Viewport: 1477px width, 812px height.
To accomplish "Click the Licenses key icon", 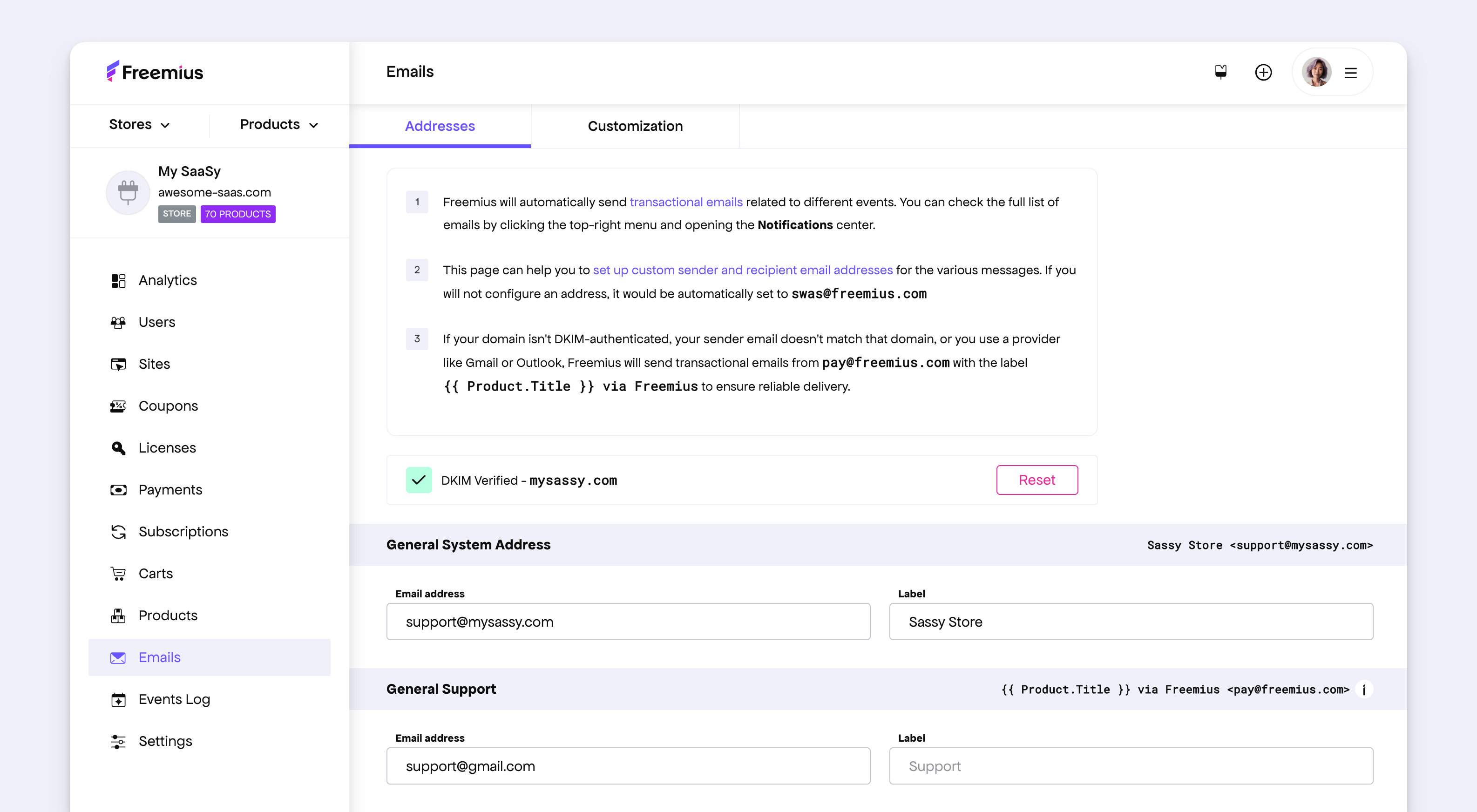I will tap(118, 448).
